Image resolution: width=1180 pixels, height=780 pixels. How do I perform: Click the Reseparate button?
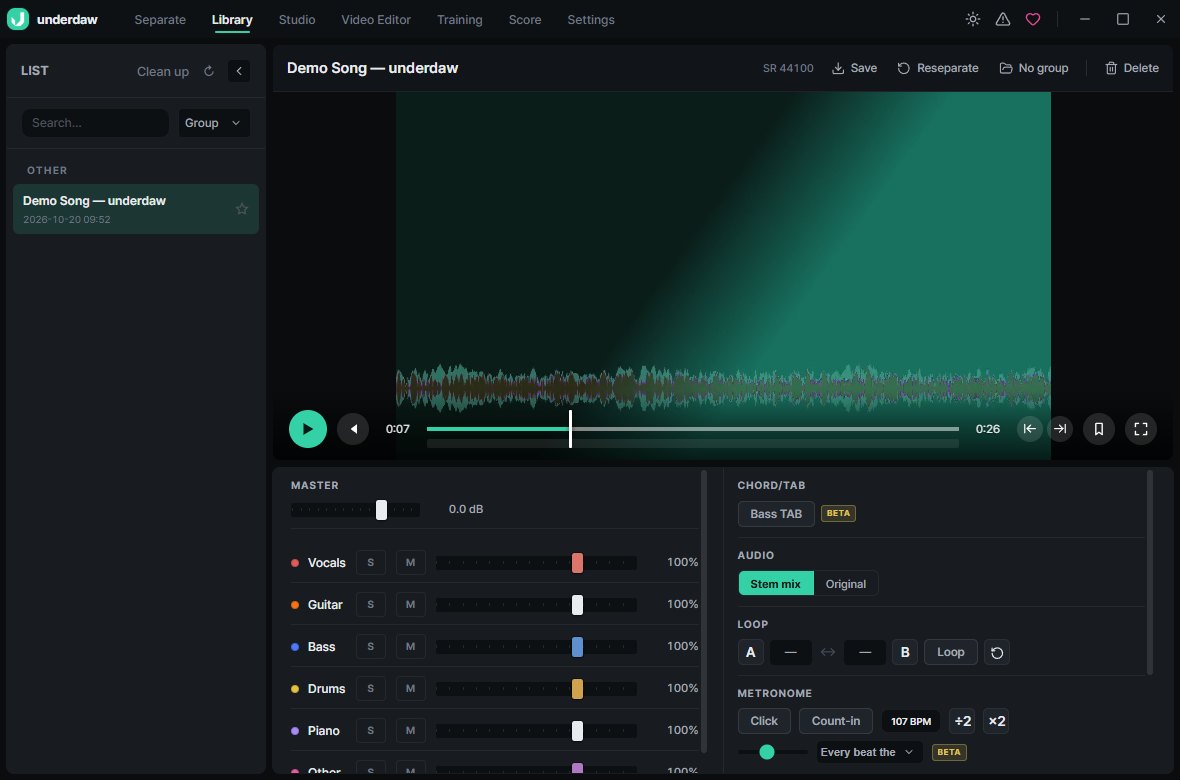click(x=938, y=68)
